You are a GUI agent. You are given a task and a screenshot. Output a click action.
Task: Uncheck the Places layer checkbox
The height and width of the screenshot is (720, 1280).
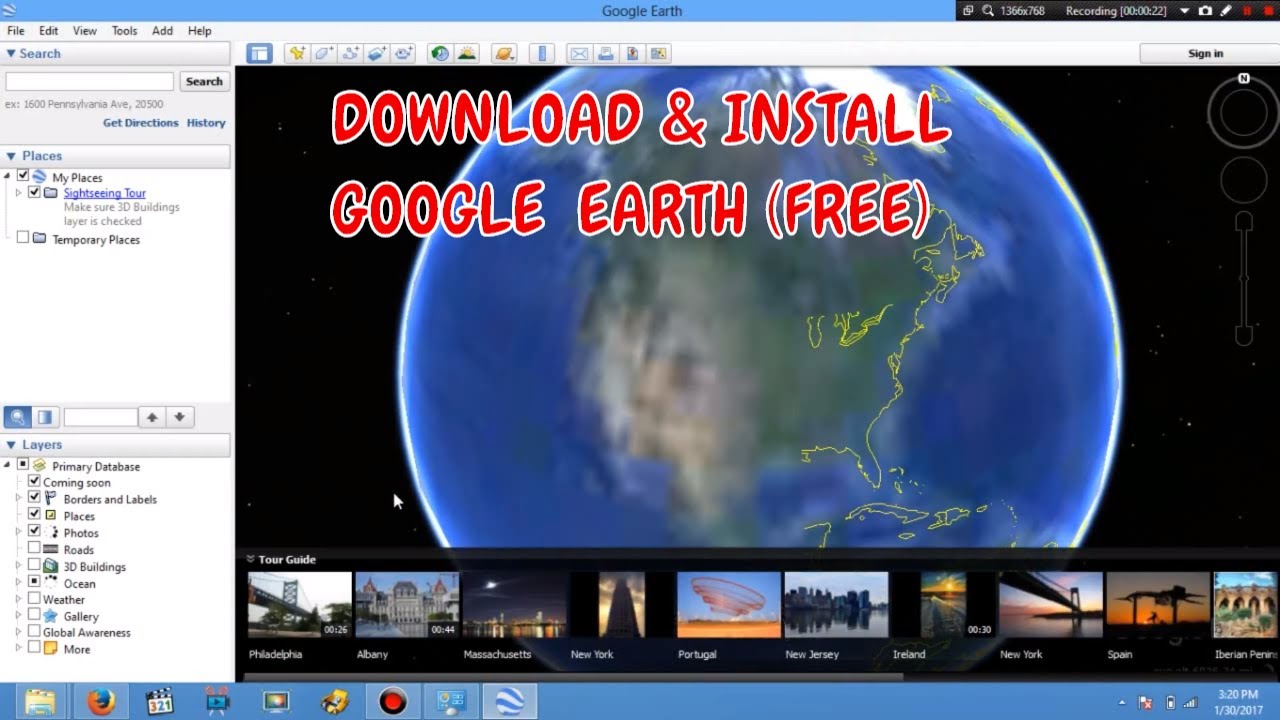click(x=35, y=514)
